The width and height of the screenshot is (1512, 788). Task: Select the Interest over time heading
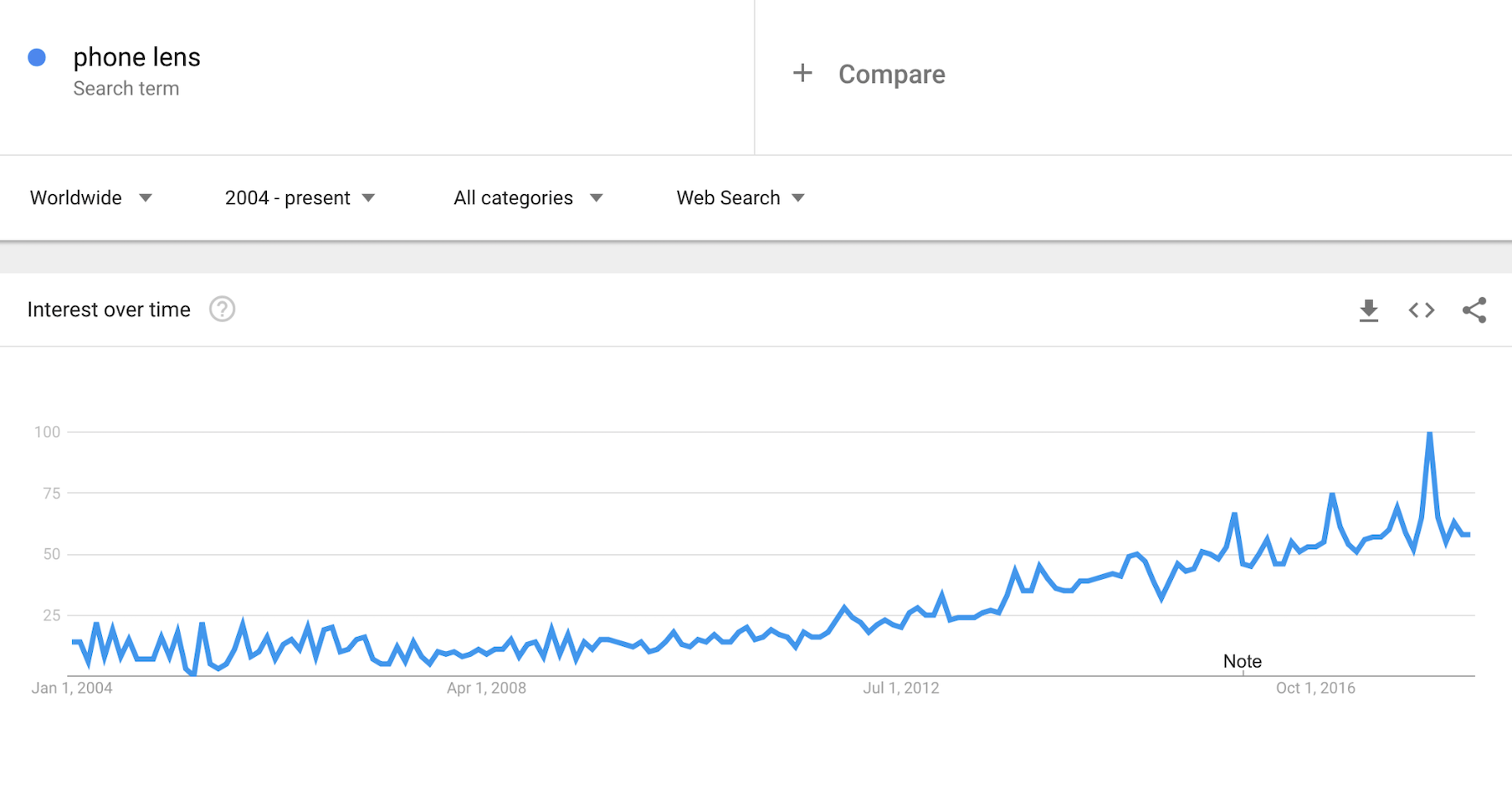109,309
